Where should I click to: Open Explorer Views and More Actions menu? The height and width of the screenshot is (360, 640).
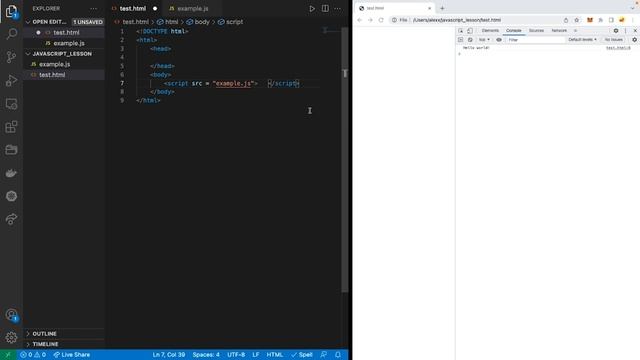(93, 9)
